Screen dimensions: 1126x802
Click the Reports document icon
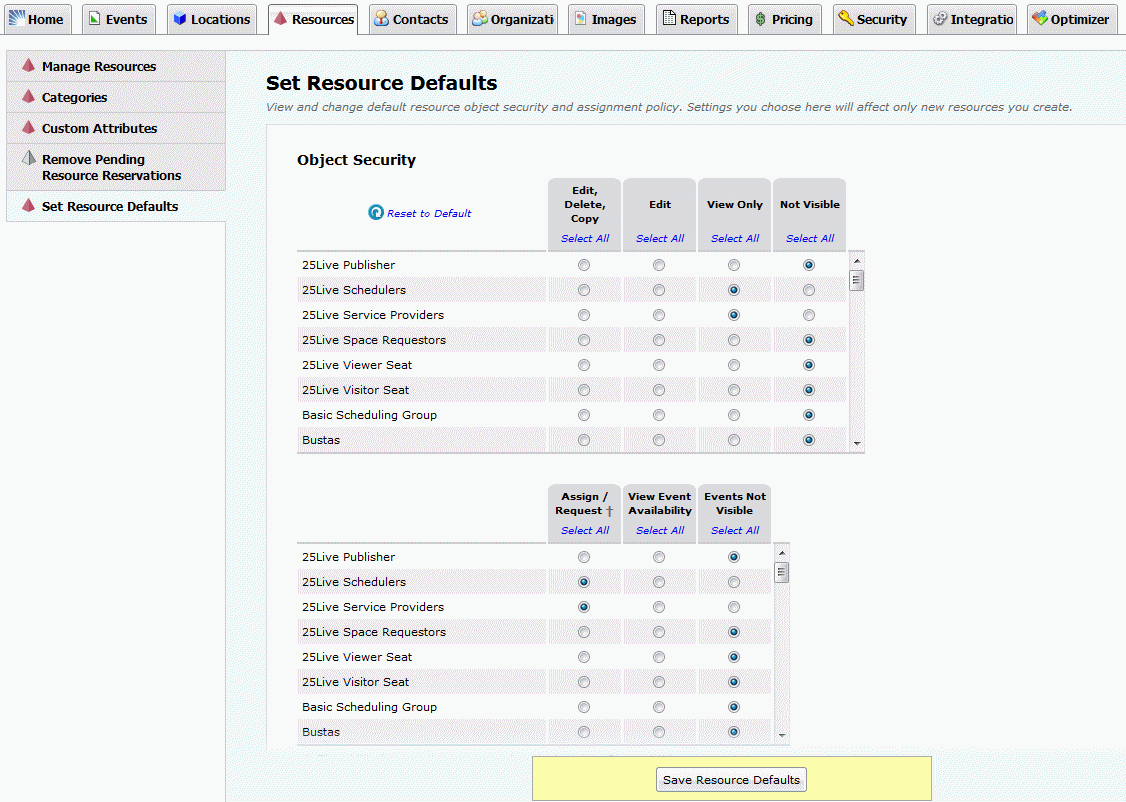tap(669, 19)
